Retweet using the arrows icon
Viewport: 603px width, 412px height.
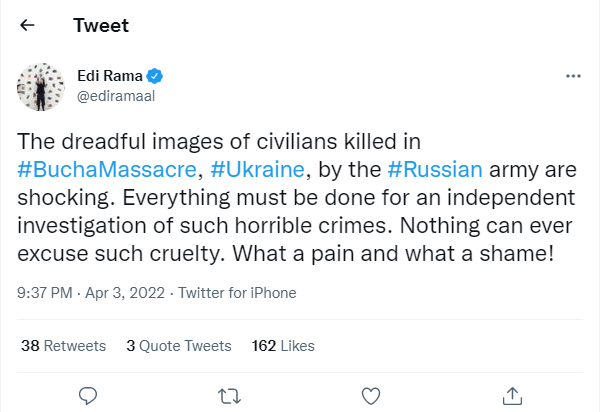click(229, 394)
